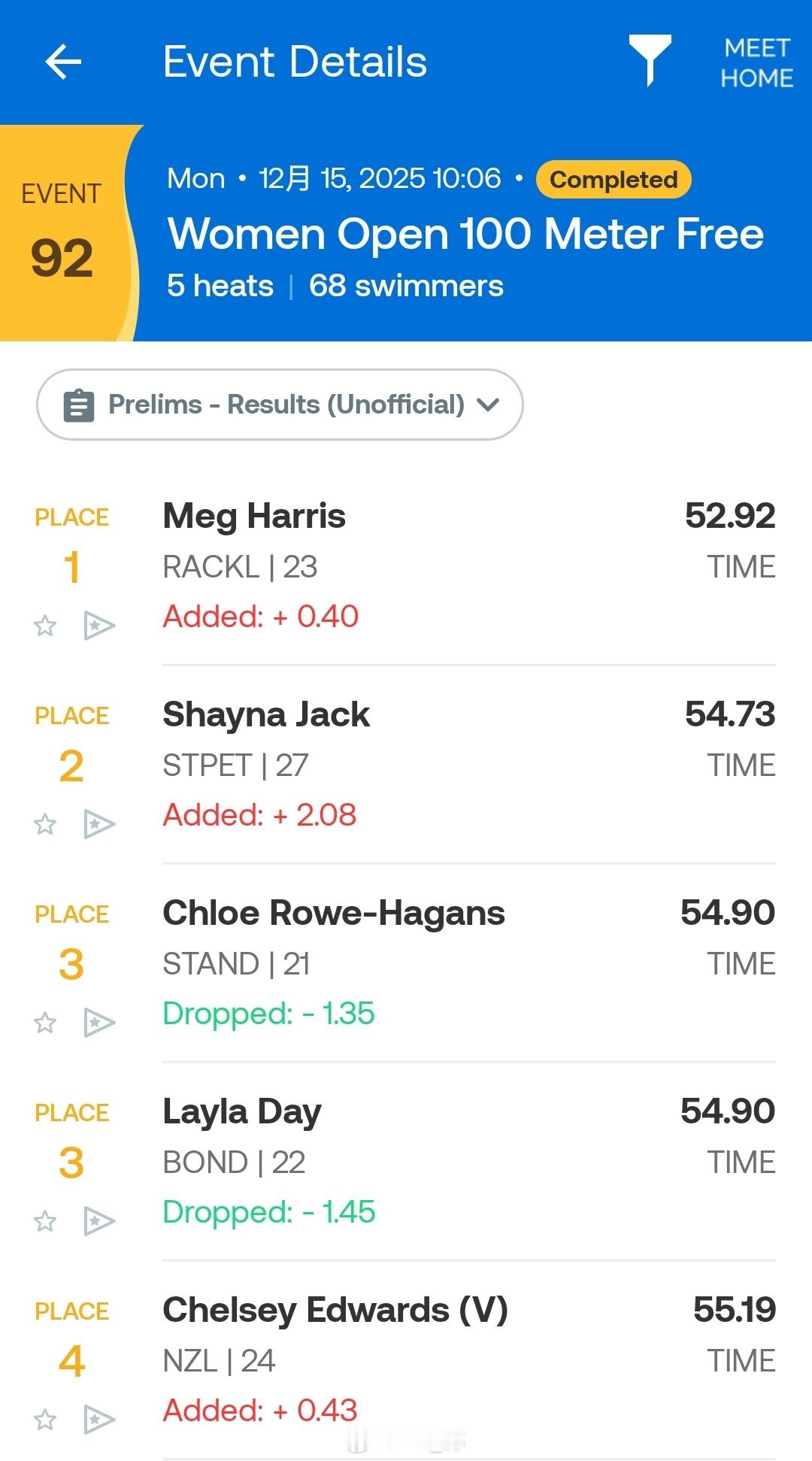Viewport: 812px width, 1461px height.
Task: Tap flag icon beside Meg Harris
Action: 99,626
